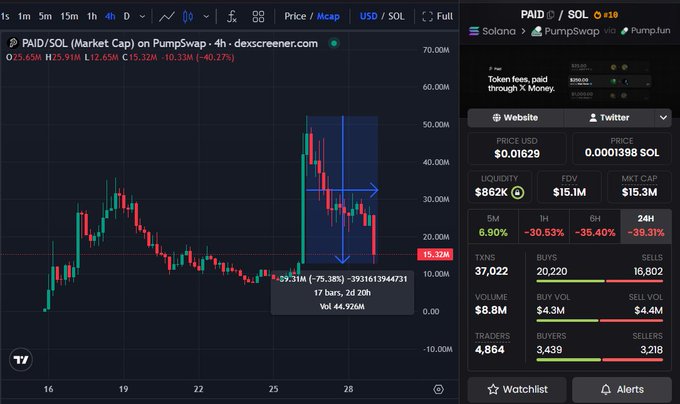Click the TRADERS 4,864 value
This screenshot has width=680, height=404.
click(490, 350)
